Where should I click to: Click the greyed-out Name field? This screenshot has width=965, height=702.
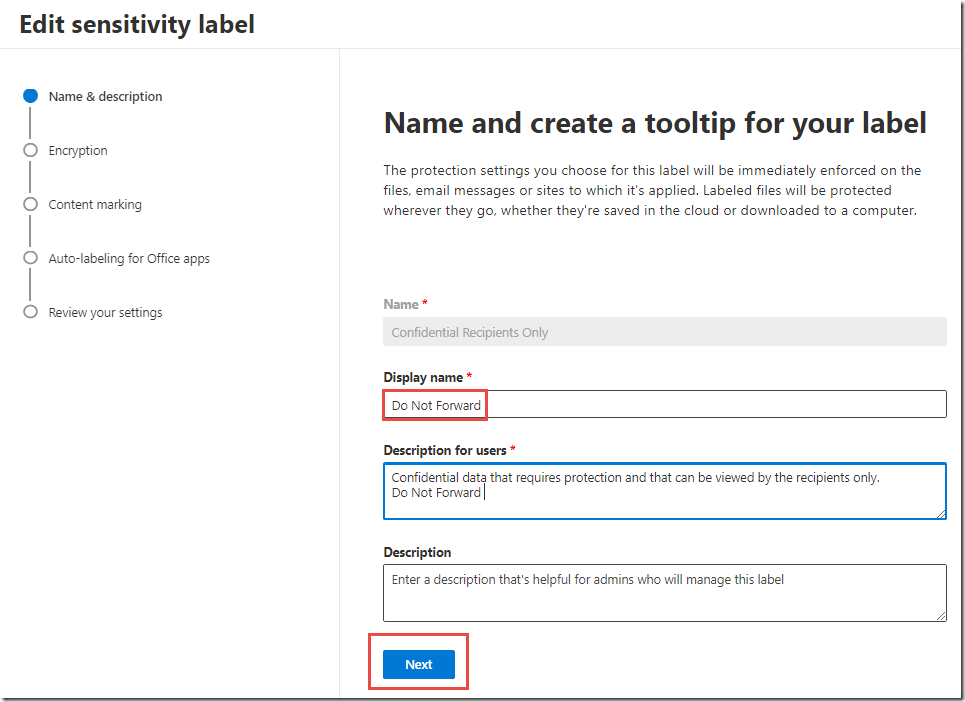click(664, 332)
